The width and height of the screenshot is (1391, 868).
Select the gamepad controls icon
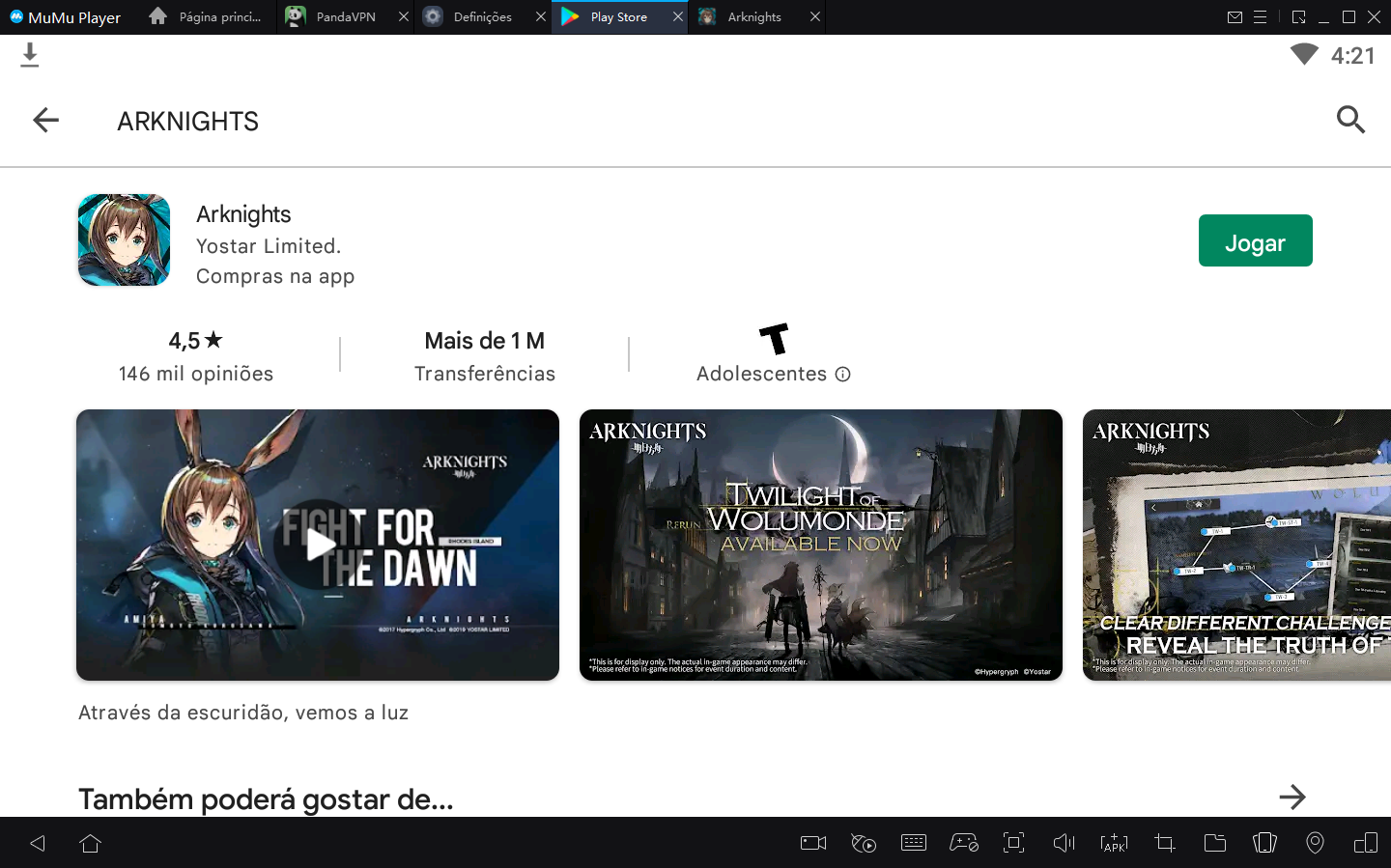pyautogui.click(x=964, y=843)
